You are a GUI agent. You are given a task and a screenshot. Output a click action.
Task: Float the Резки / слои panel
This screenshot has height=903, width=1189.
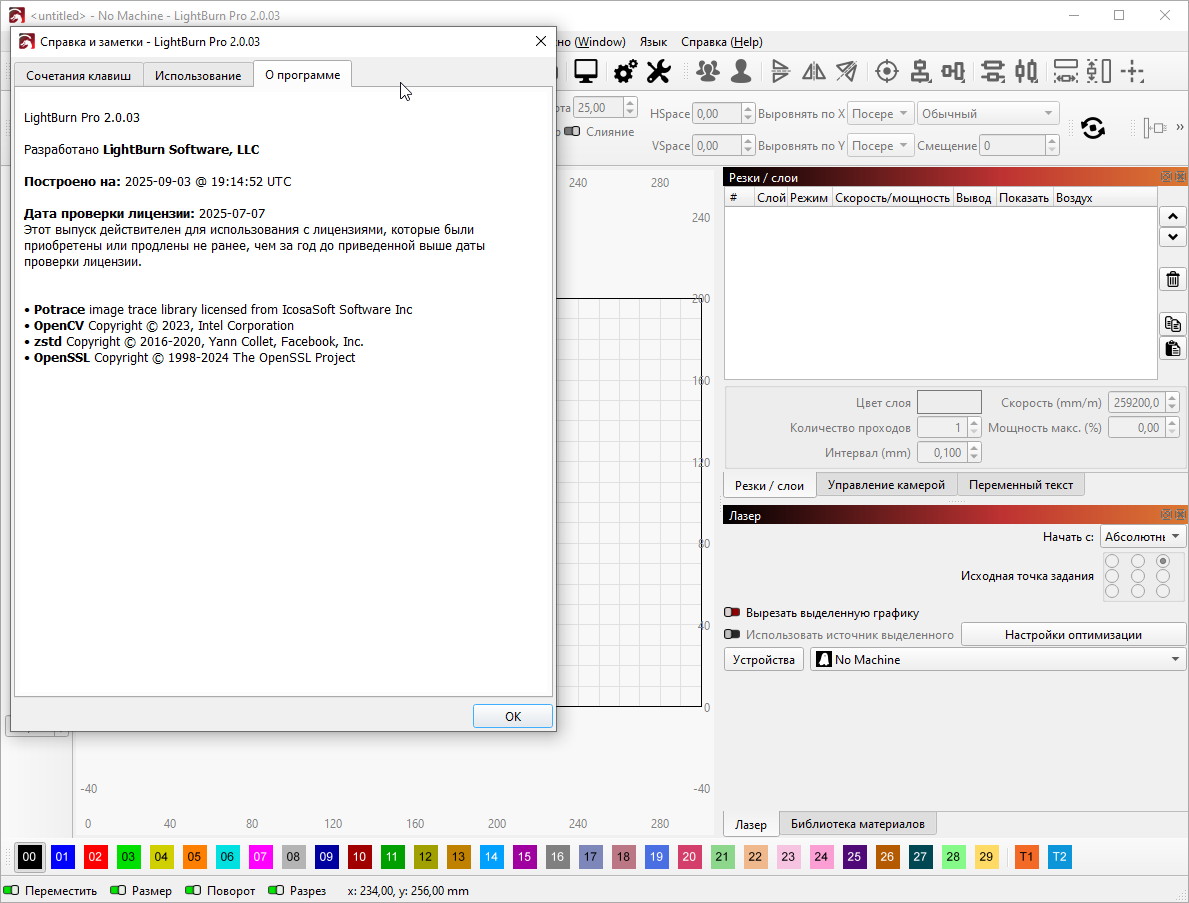click(x=1167, y=177)
